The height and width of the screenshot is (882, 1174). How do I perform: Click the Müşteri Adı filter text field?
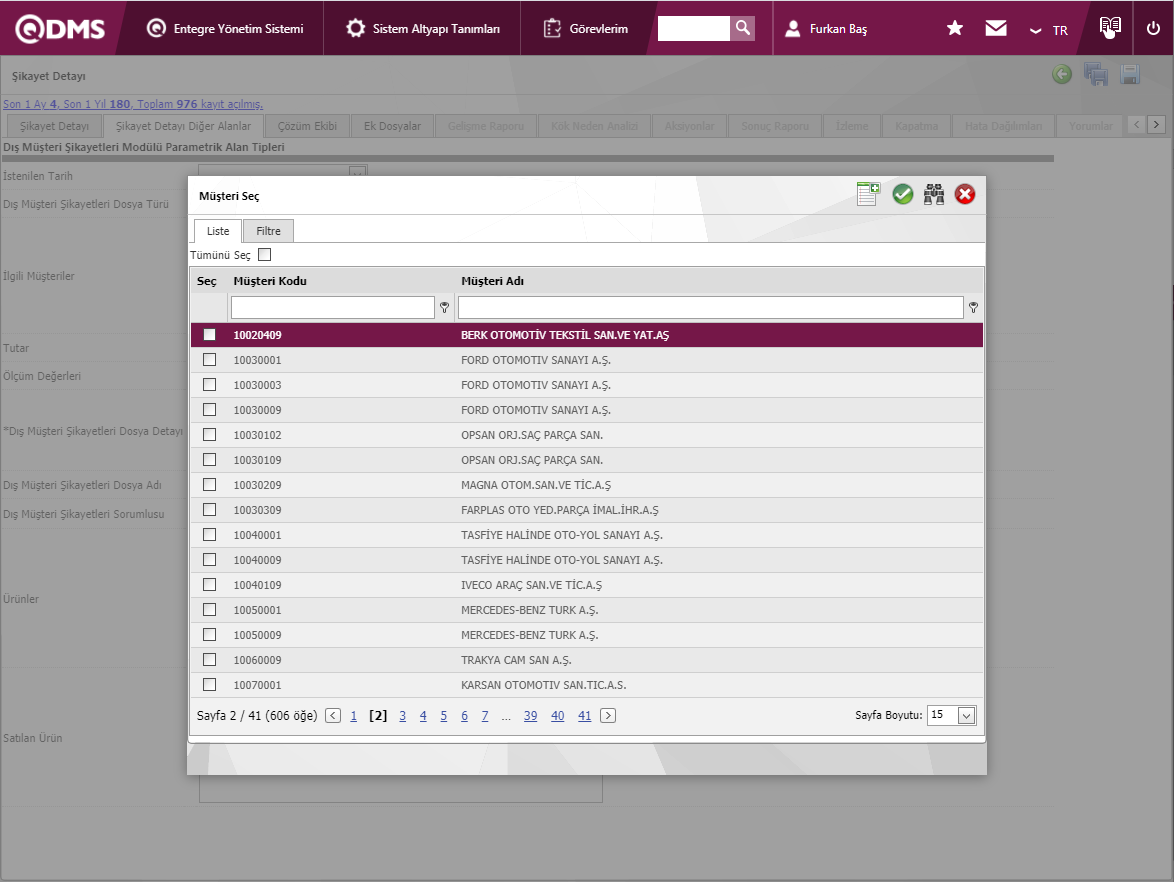coord(710,308)
